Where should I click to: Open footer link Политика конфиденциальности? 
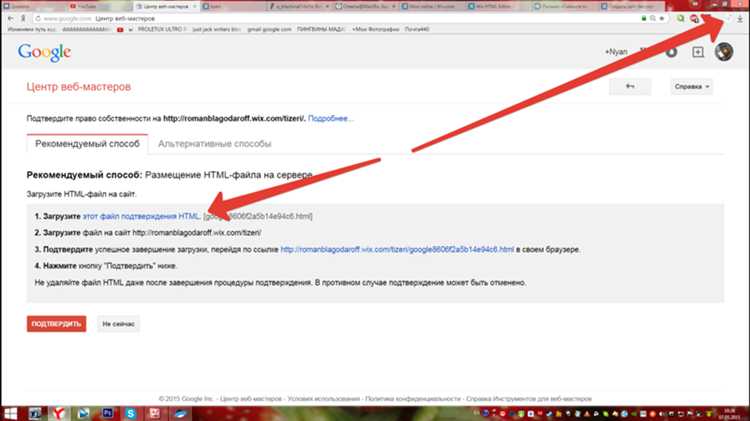tap(413, 399)
